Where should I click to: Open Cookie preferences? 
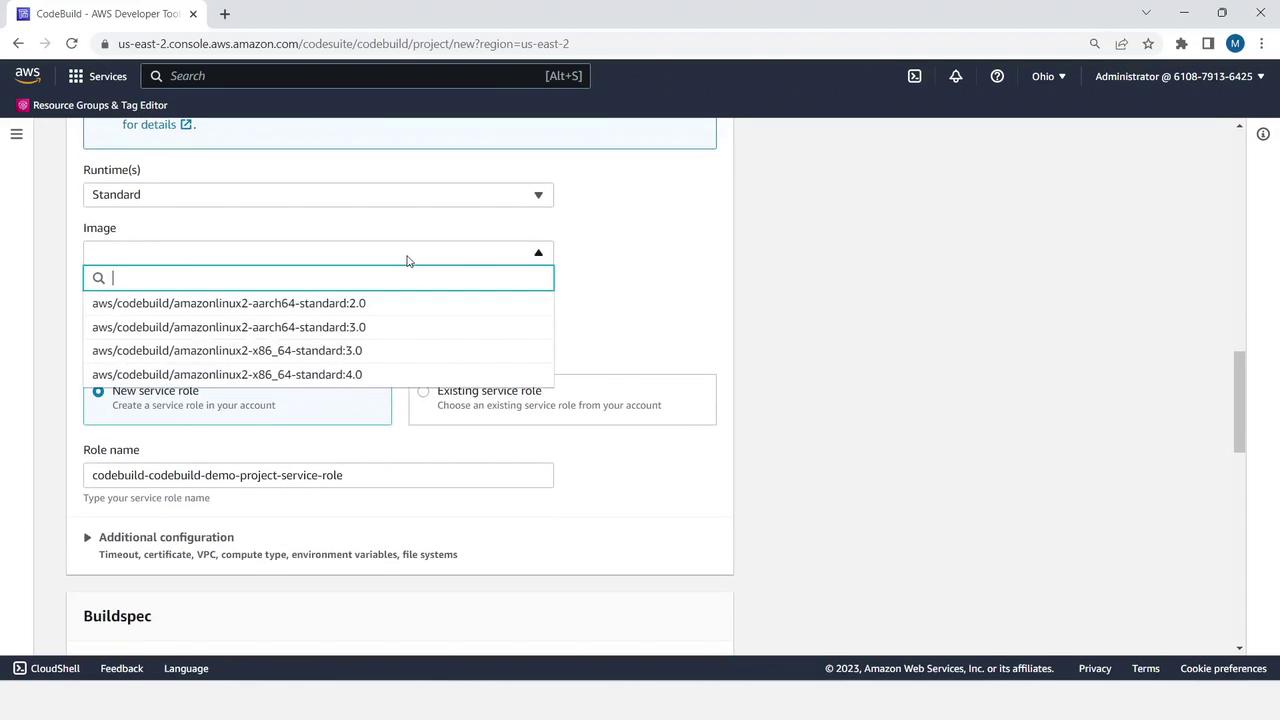(x=1223, y=668)
